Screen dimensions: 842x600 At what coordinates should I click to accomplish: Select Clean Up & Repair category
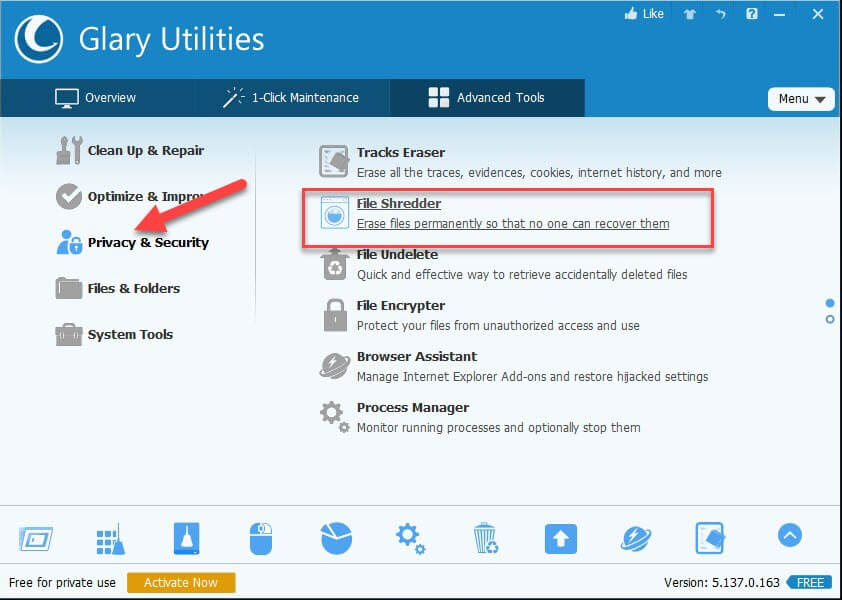coord(130,150)
